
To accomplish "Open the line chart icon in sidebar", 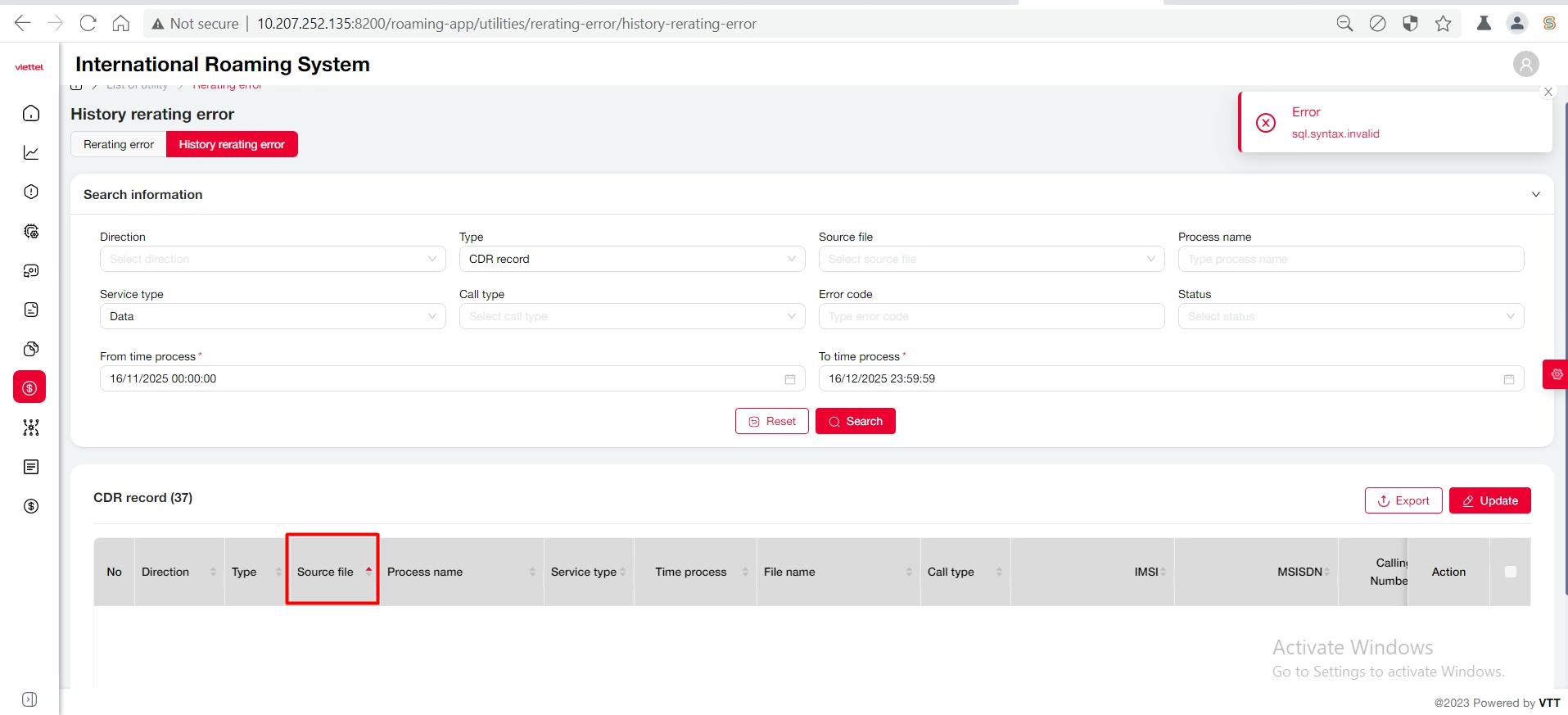I will coord(31,152).
